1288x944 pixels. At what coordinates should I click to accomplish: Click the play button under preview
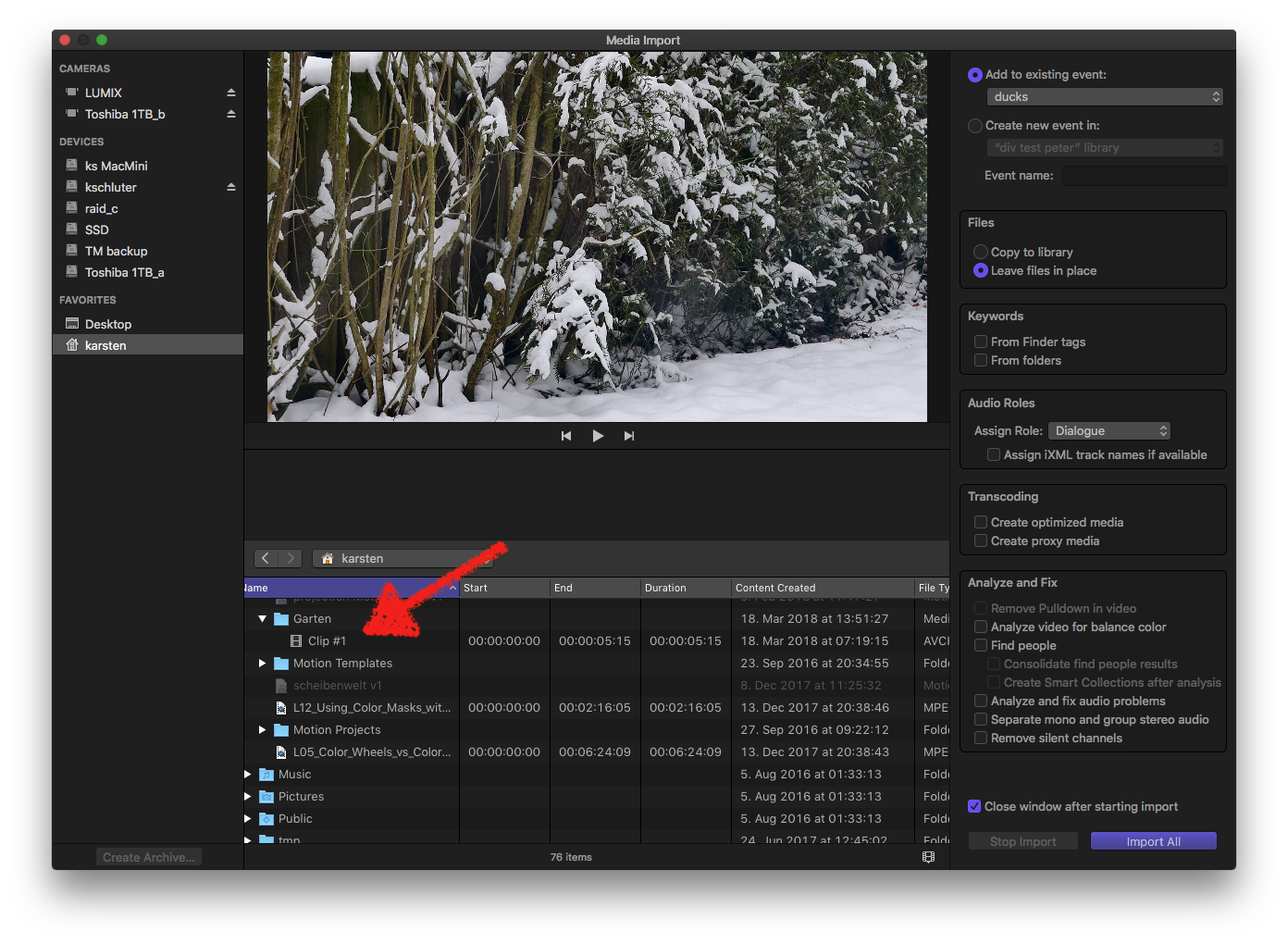coord(598,436)
